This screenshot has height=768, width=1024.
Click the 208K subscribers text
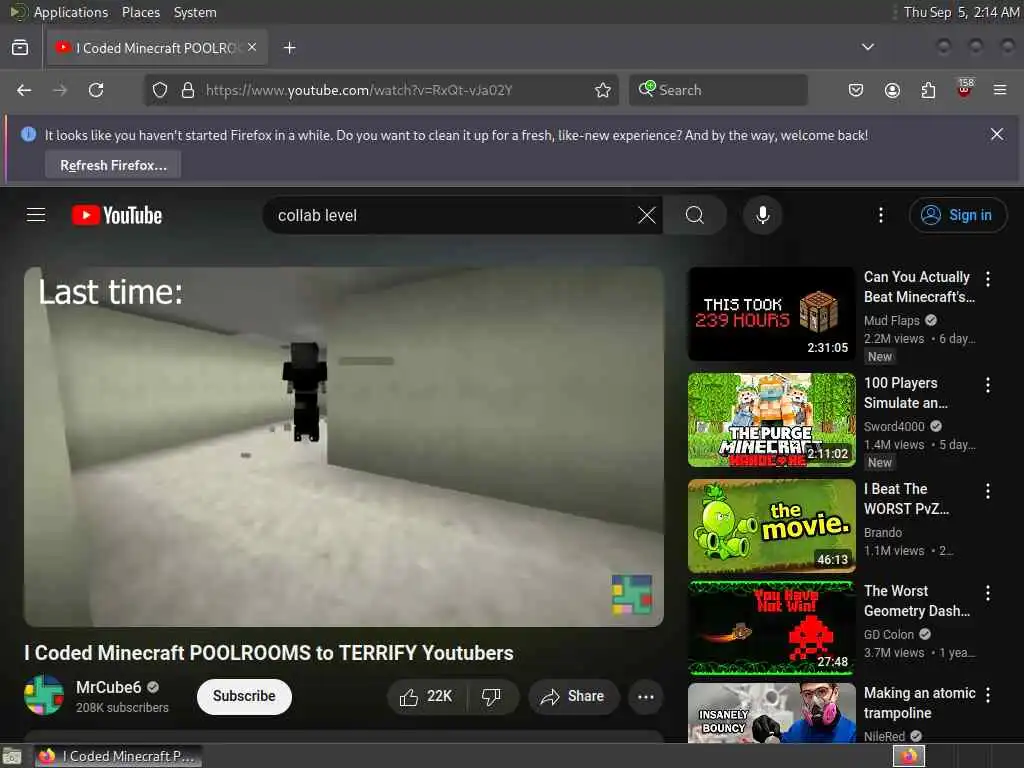coord(122,707)
